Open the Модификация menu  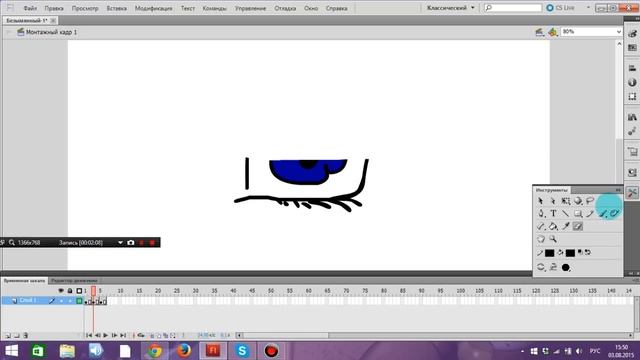[x=153, y=8]
